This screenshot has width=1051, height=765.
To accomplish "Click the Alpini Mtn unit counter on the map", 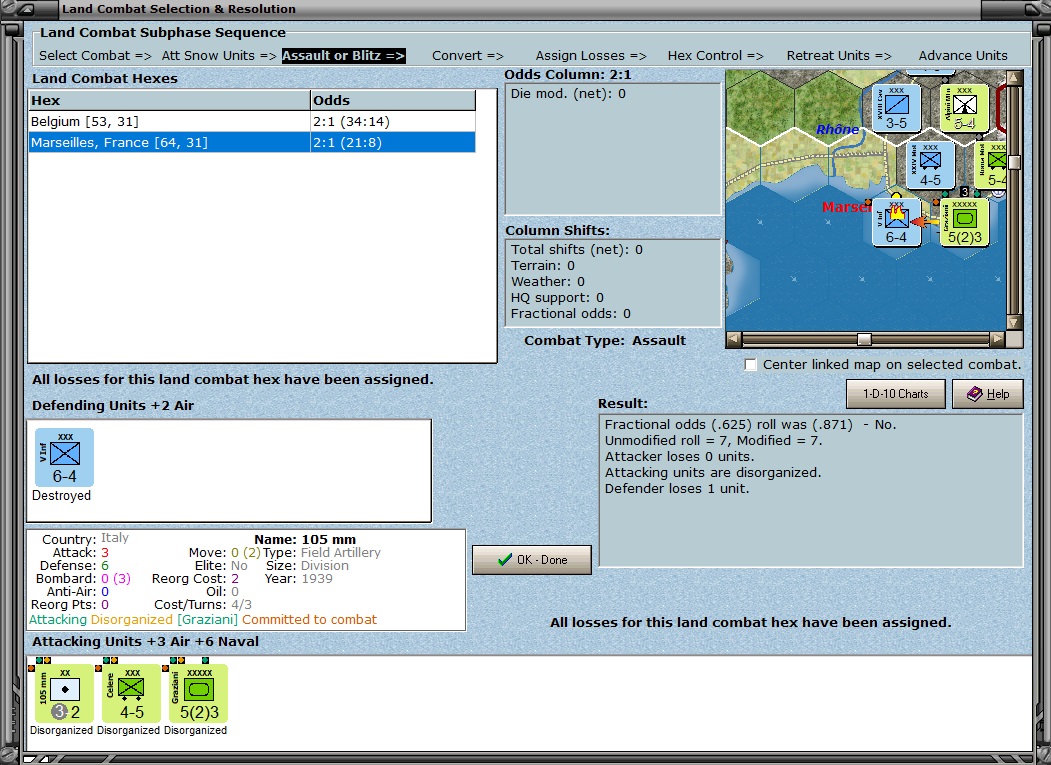I will pos(964,108).
